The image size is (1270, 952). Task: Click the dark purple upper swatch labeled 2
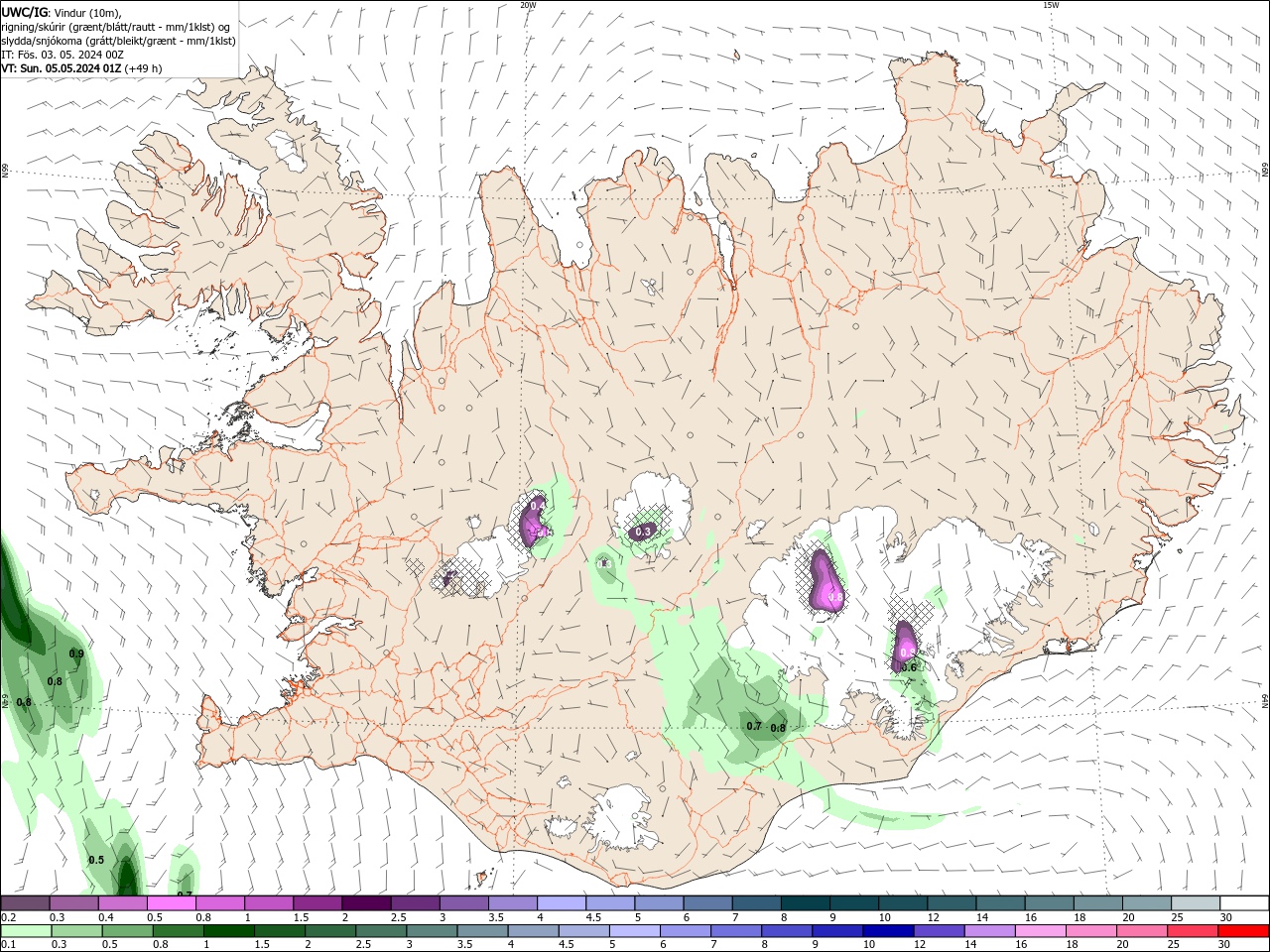366,903
